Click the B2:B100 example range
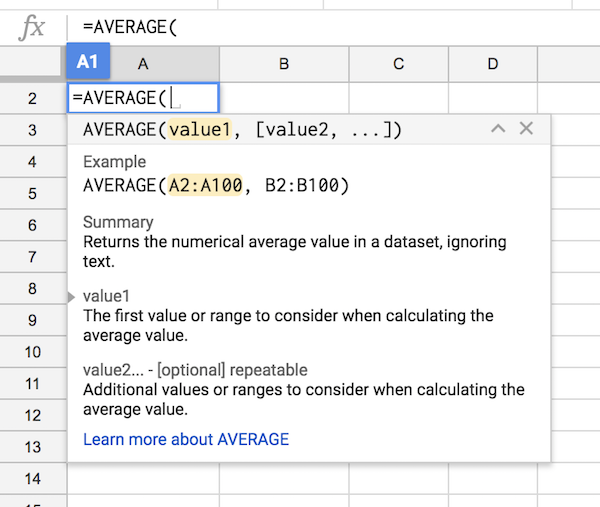 [x=302, y=185]
